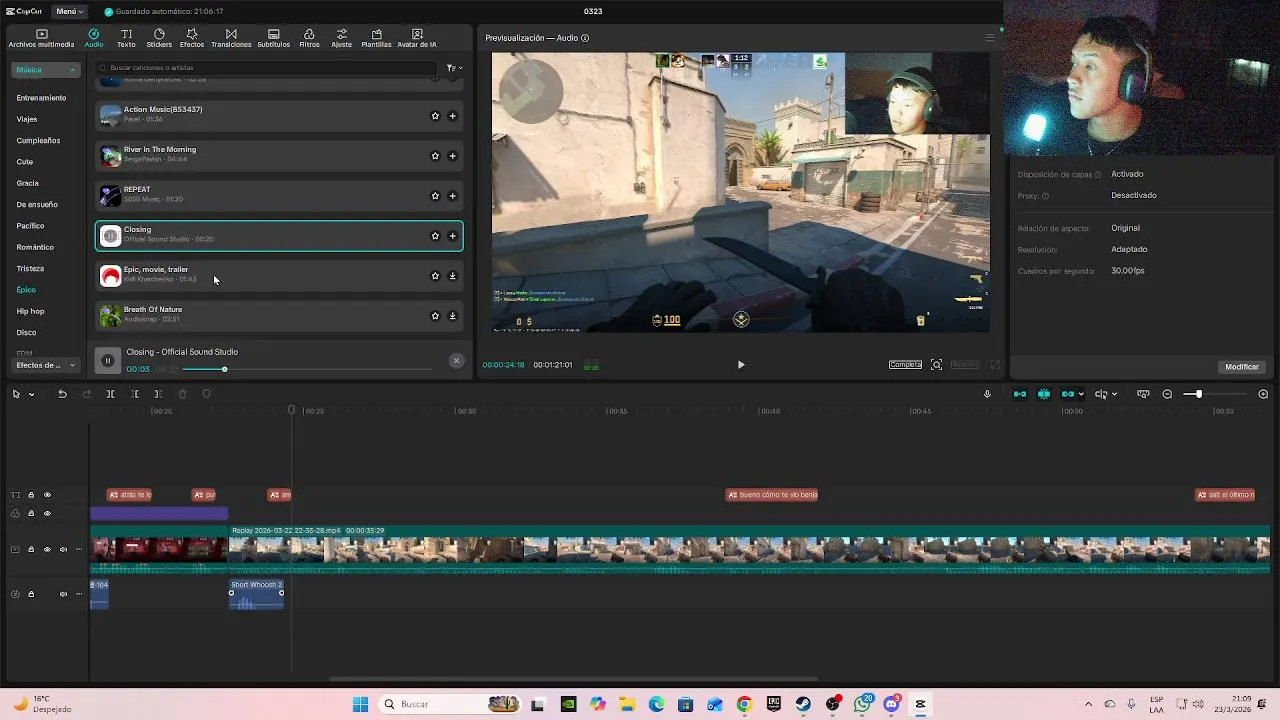This screenshot has height=720, width=1280.
Task: Switch to the Transiciones tab
Action: point(231,38)
